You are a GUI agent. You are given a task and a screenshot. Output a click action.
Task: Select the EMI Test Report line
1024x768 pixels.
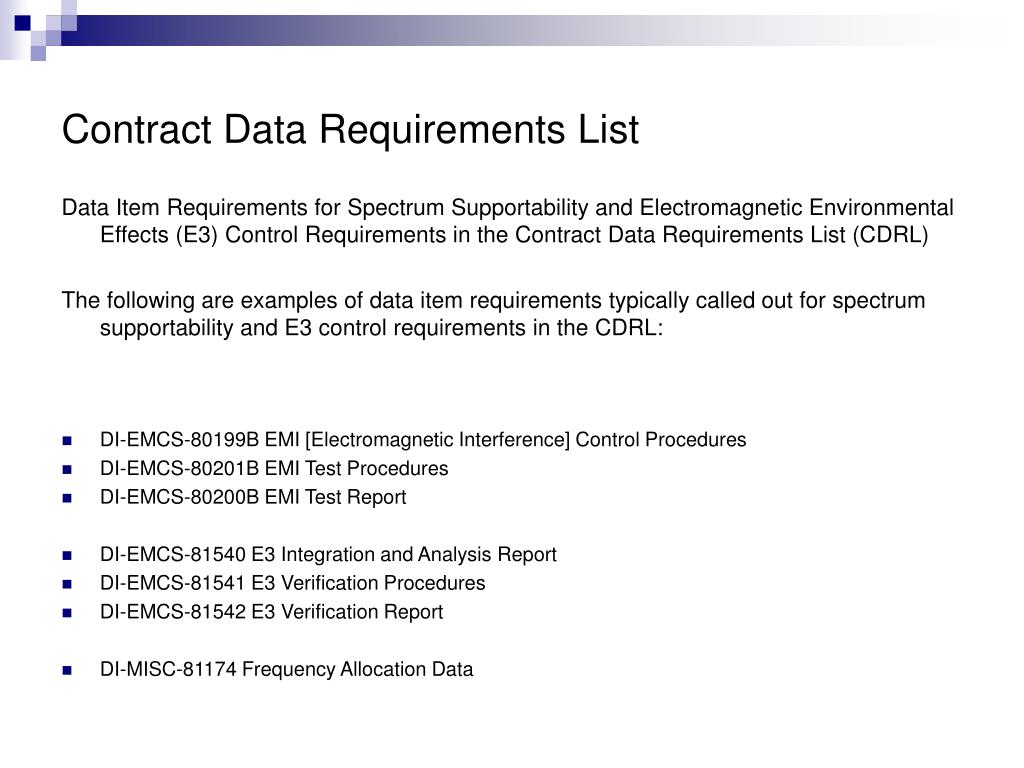(x=253, y=498)
